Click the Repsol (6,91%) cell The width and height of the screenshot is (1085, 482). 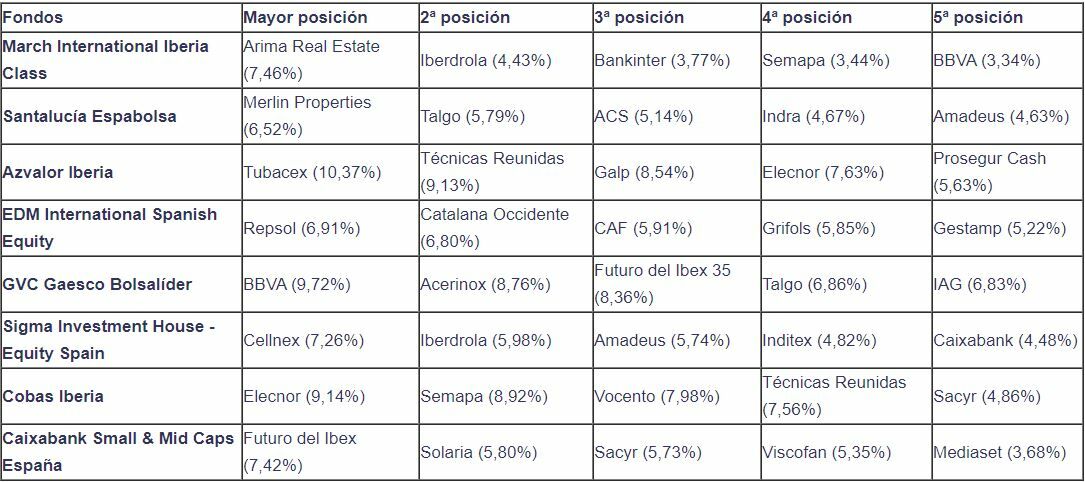297,228
